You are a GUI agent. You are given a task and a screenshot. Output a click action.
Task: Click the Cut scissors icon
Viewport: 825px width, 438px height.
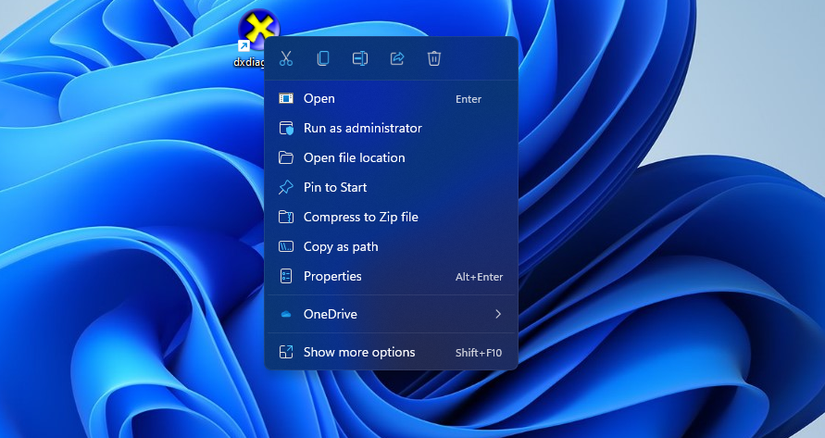tap(286, 58)
